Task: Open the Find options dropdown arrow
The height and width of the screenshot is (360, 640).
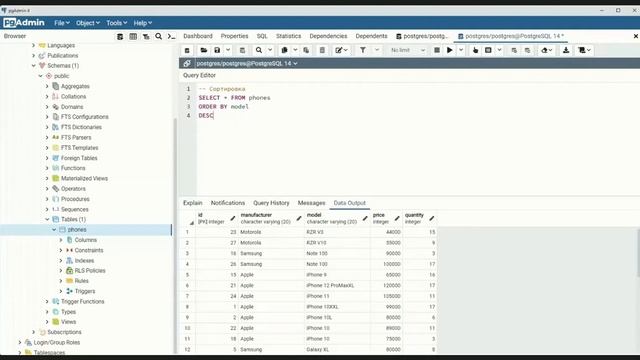Action: click(270, 50)
